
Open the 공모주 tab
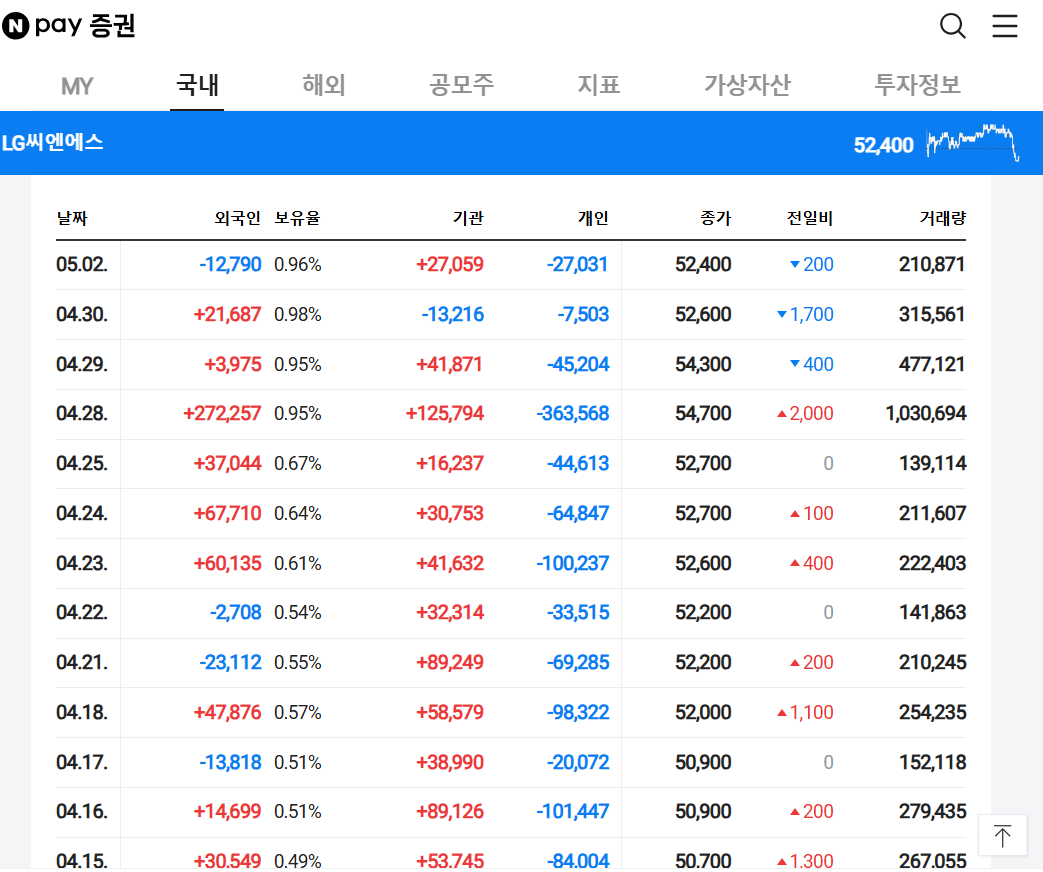point(461,85)
